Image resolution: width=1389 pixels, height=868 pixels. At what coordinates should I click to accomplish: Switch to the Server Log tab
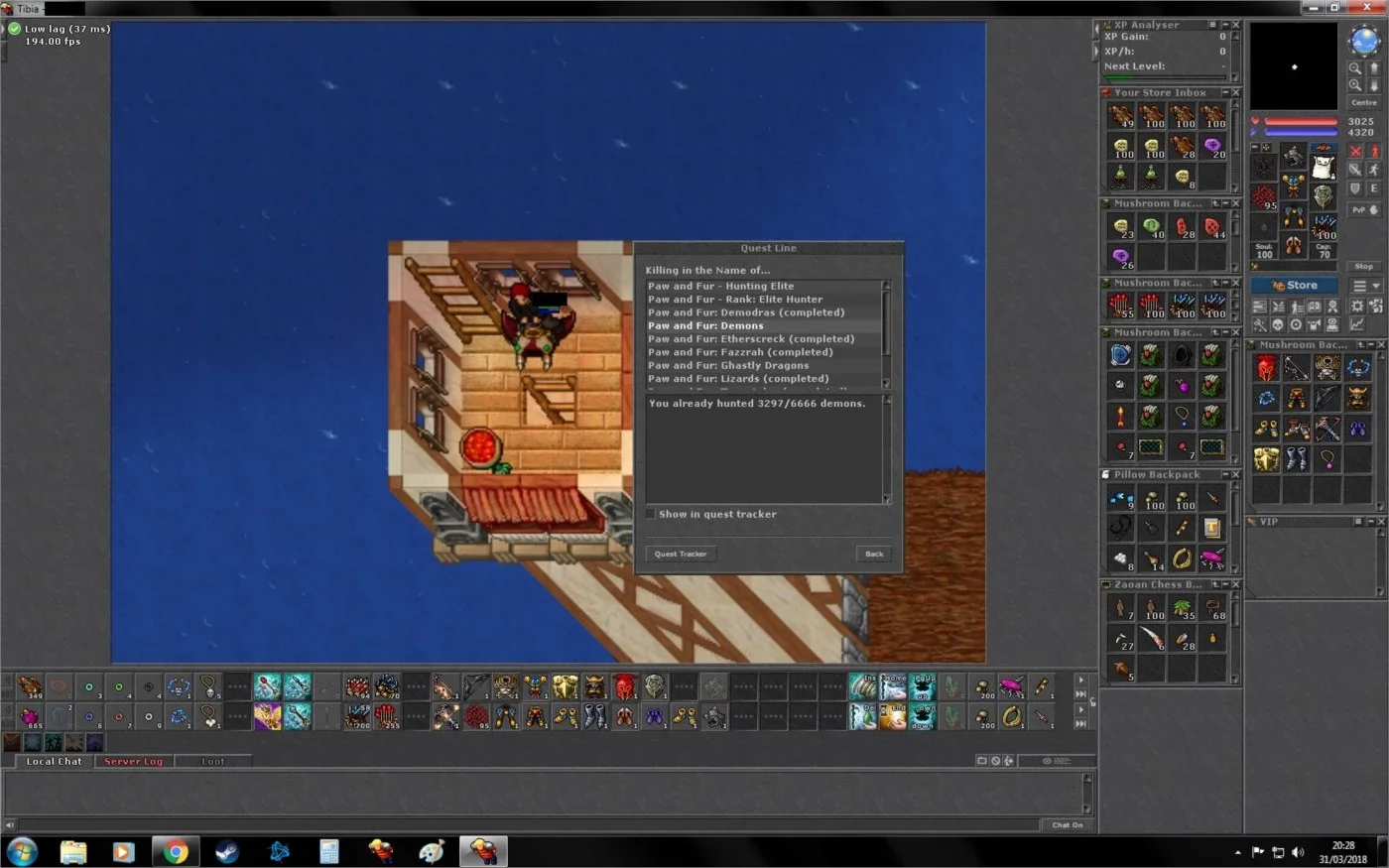coord(133,761)
